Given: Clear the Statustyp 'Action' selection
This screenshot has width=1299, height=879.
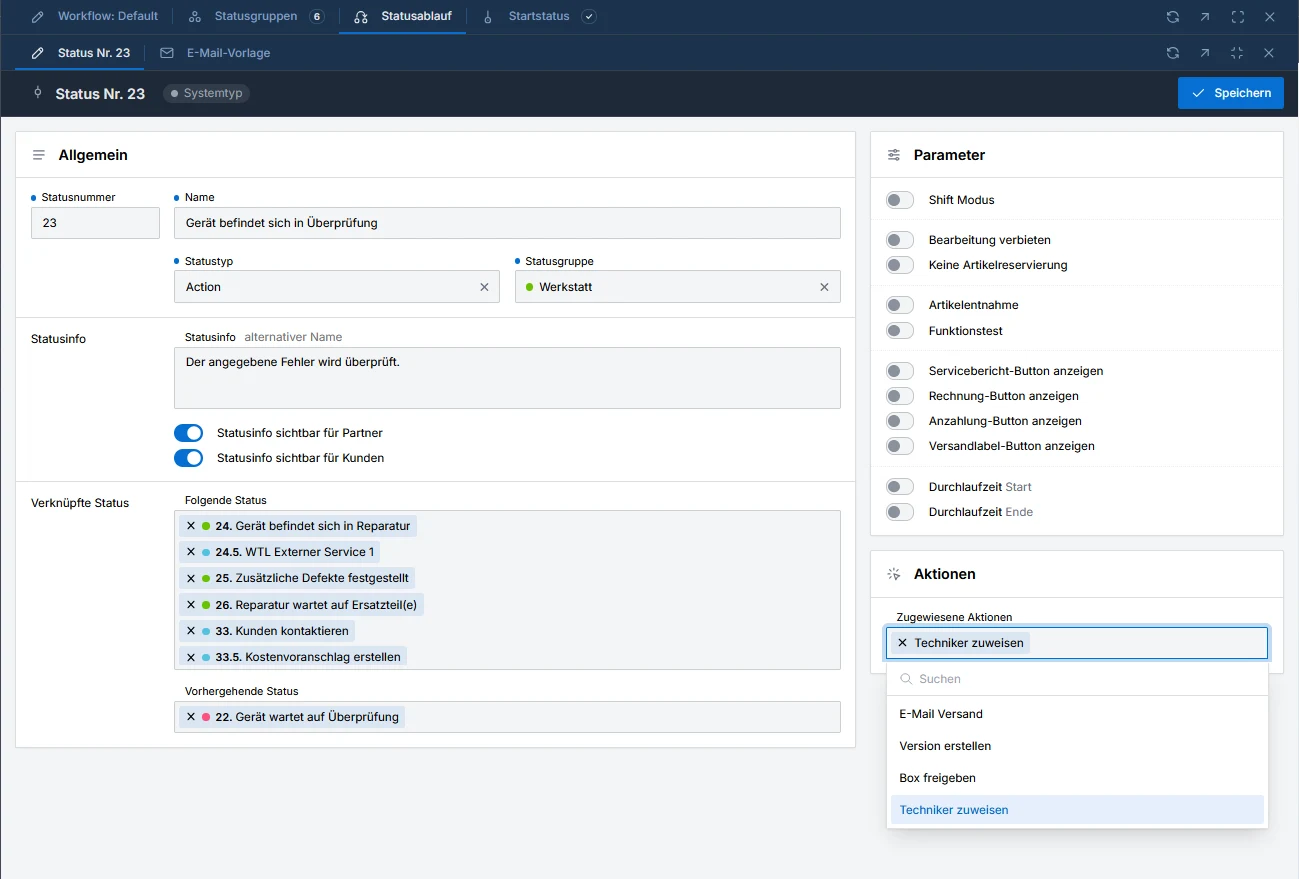Looking at the screenshot, I should (x=484, y=287).
